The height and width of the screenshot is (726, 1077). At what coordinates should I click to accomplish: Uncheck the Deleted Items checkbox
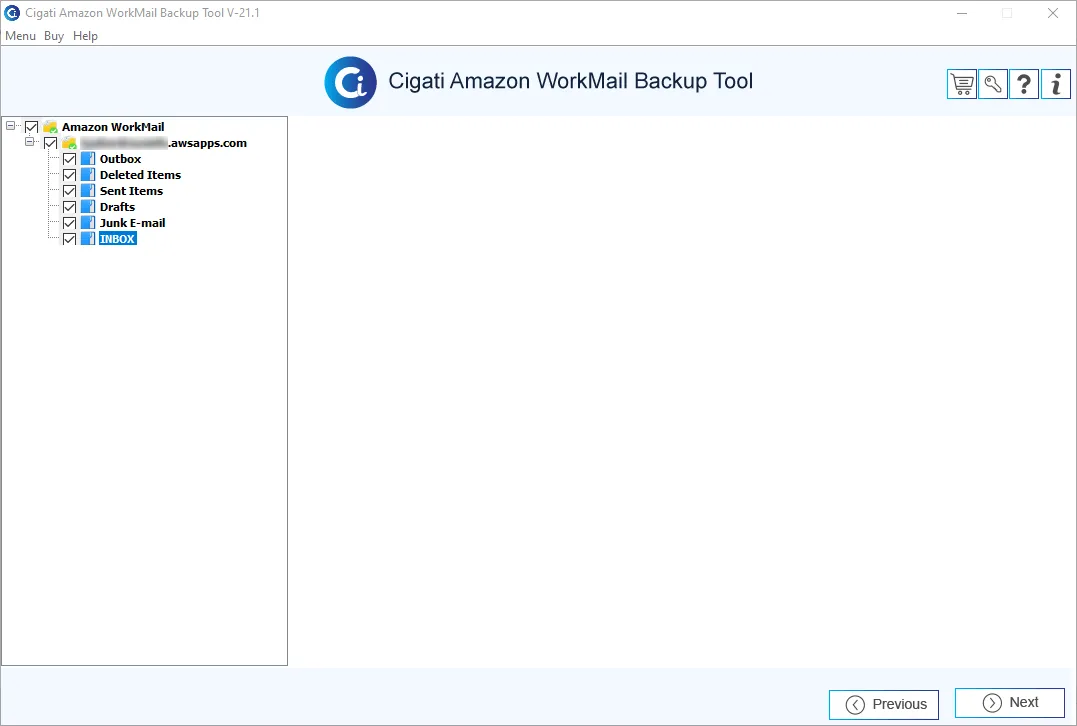click(69, 174)
